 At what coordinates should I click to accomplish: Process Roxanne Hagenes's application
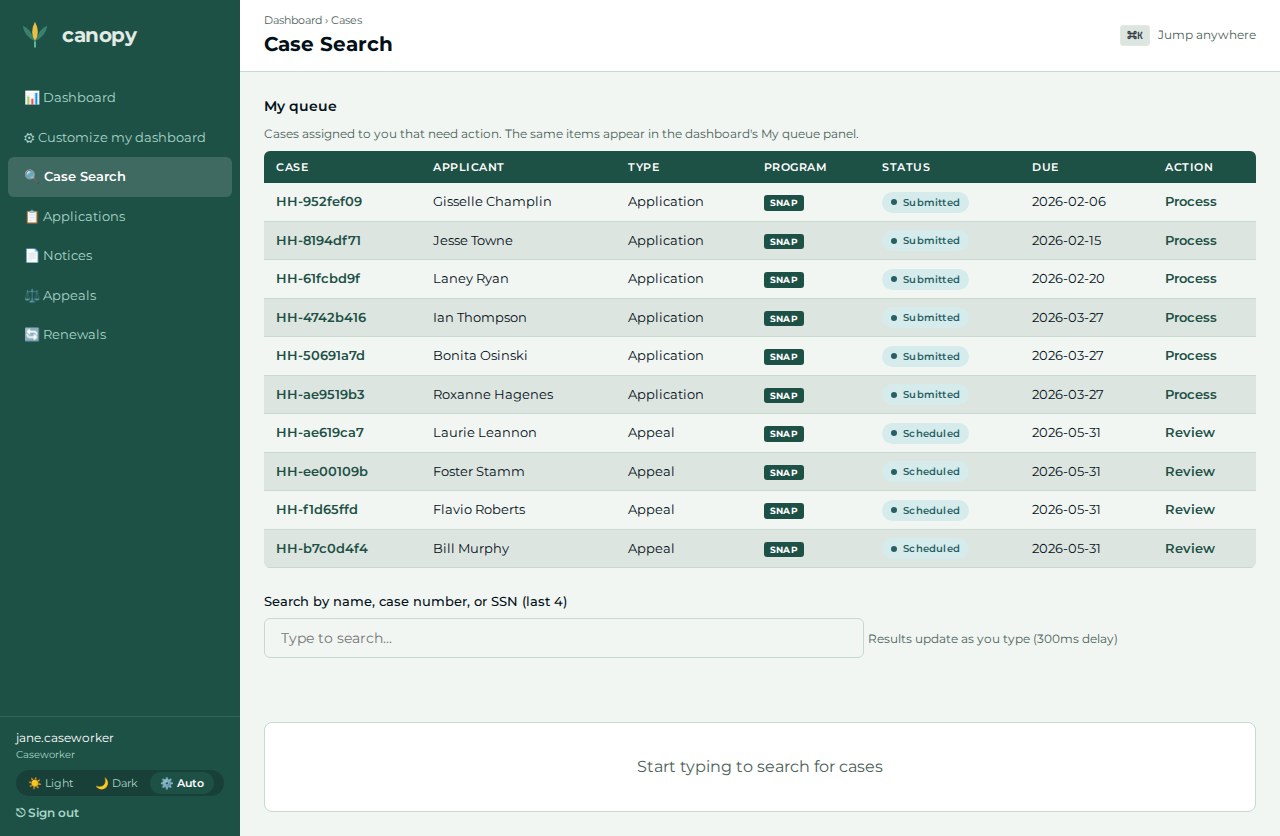1191,395
